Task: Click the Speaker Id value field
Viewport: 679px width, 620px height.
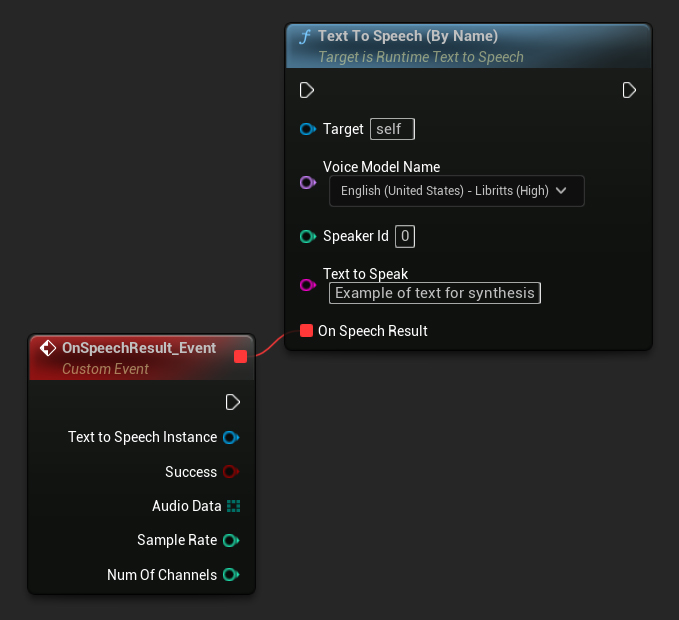Action: coord(404,237)
